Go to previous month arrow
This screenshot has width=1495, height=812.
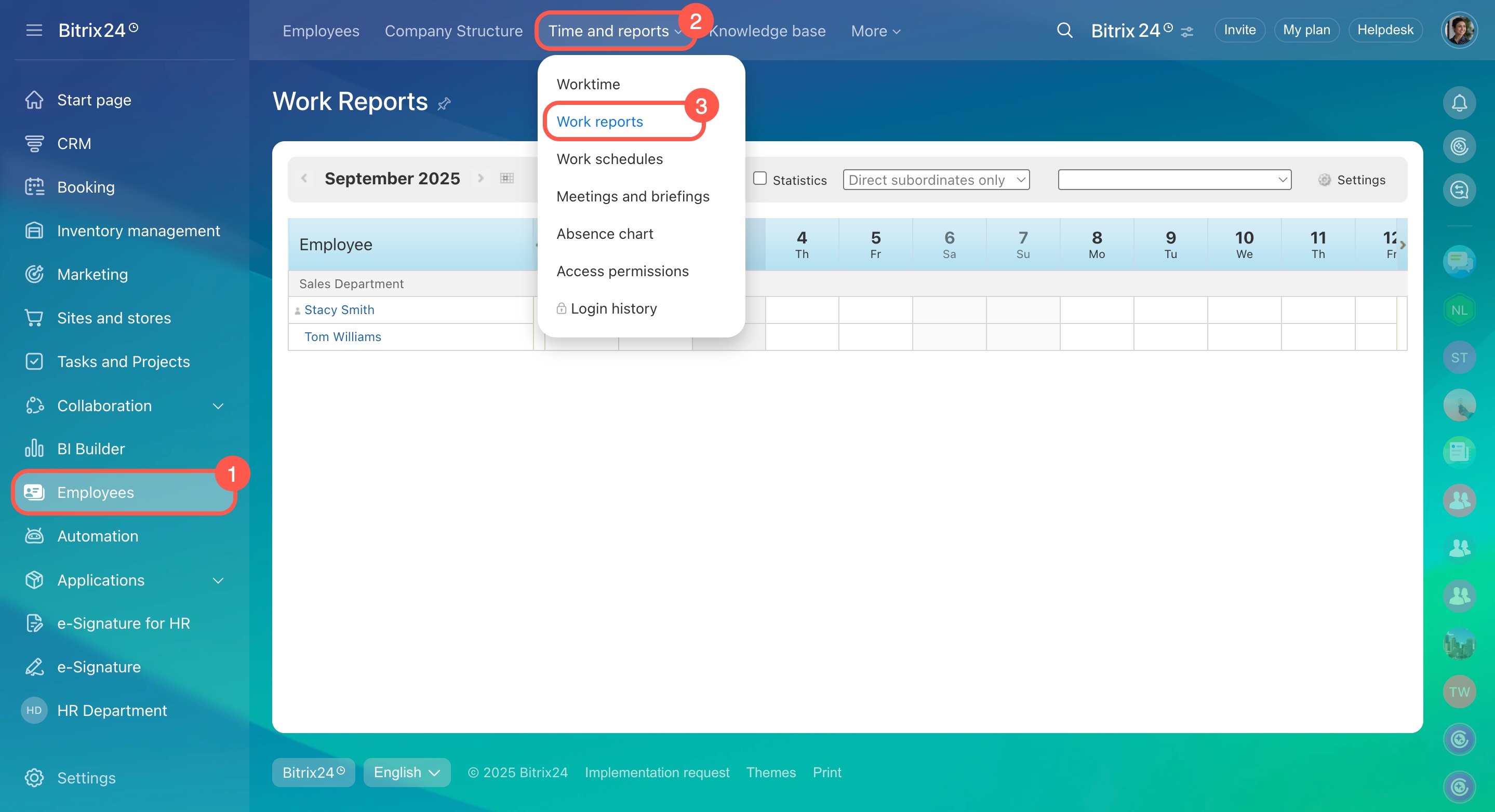pyautogui.click(x=303, y=178)
